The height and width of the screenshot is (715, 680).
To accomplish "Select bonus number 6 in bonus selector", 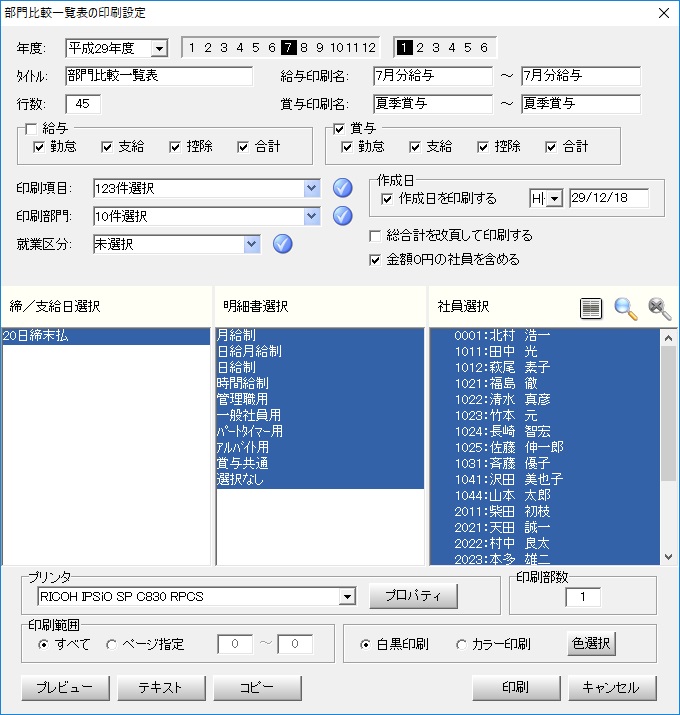I will tap(484, 47).
